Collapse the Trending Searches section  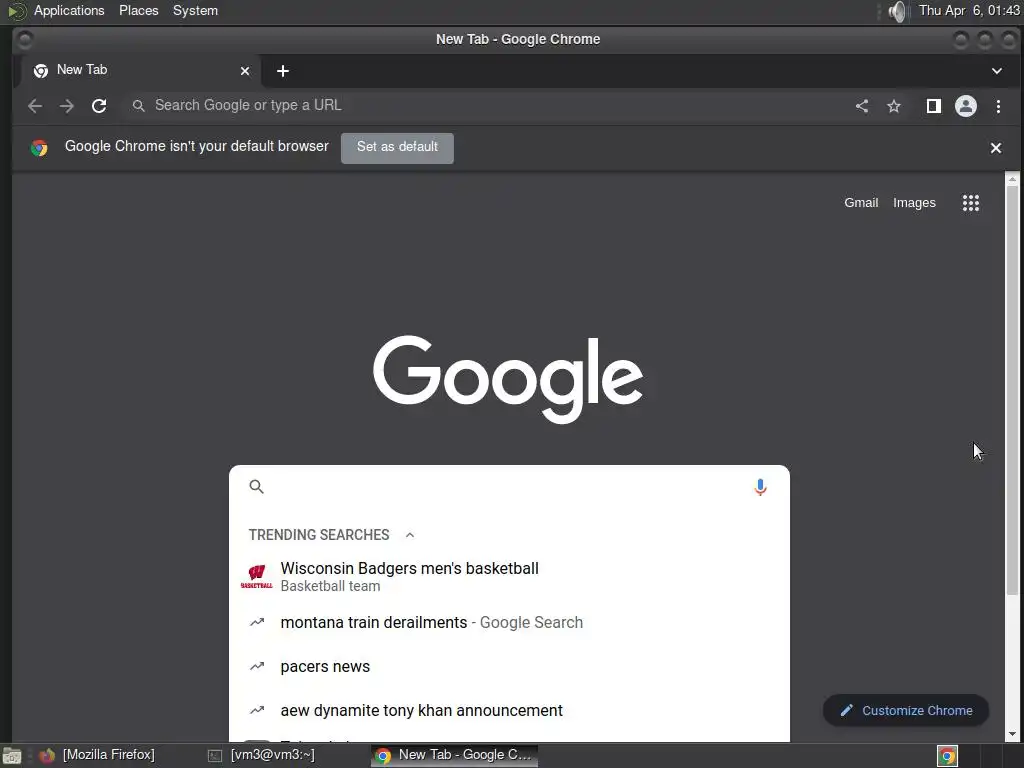(409, 535)
